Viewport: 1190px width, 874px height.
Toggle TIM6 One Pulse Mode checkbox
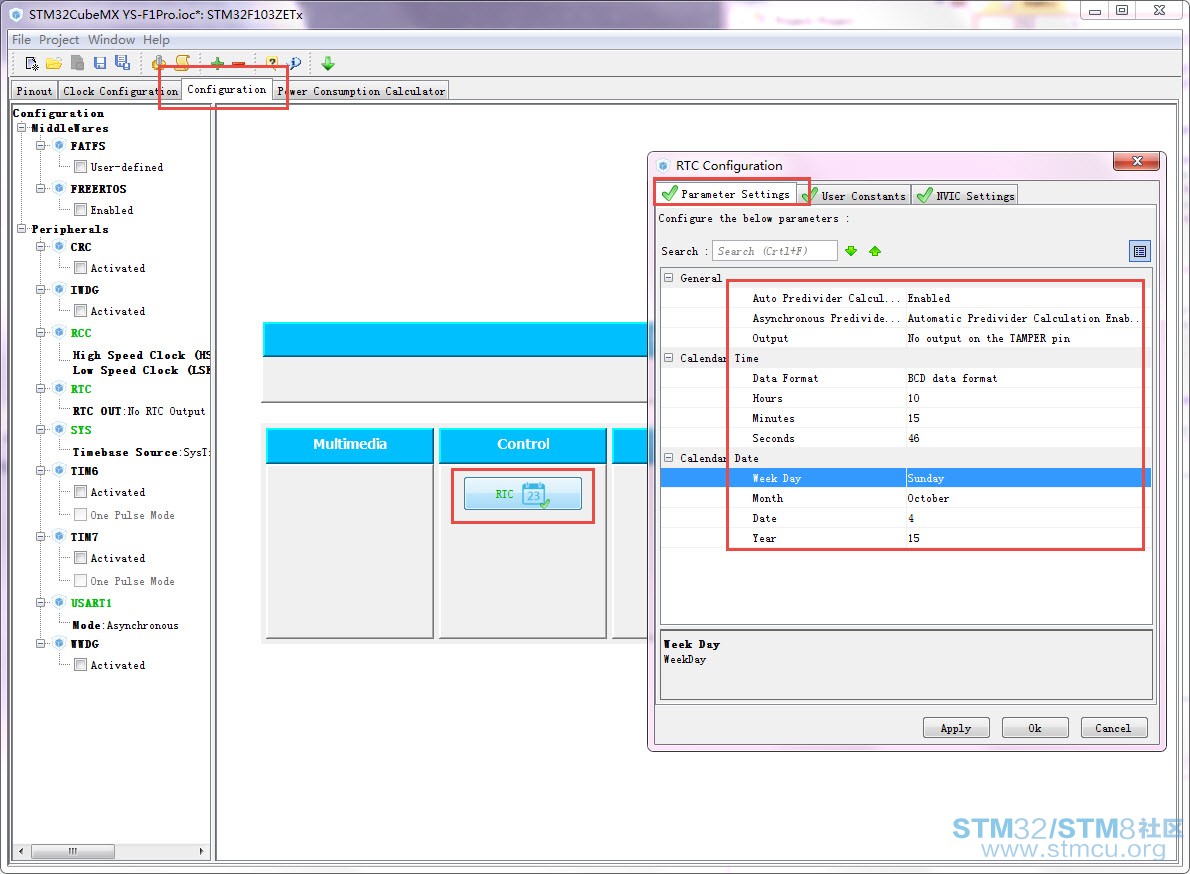(x=80, y=514)
